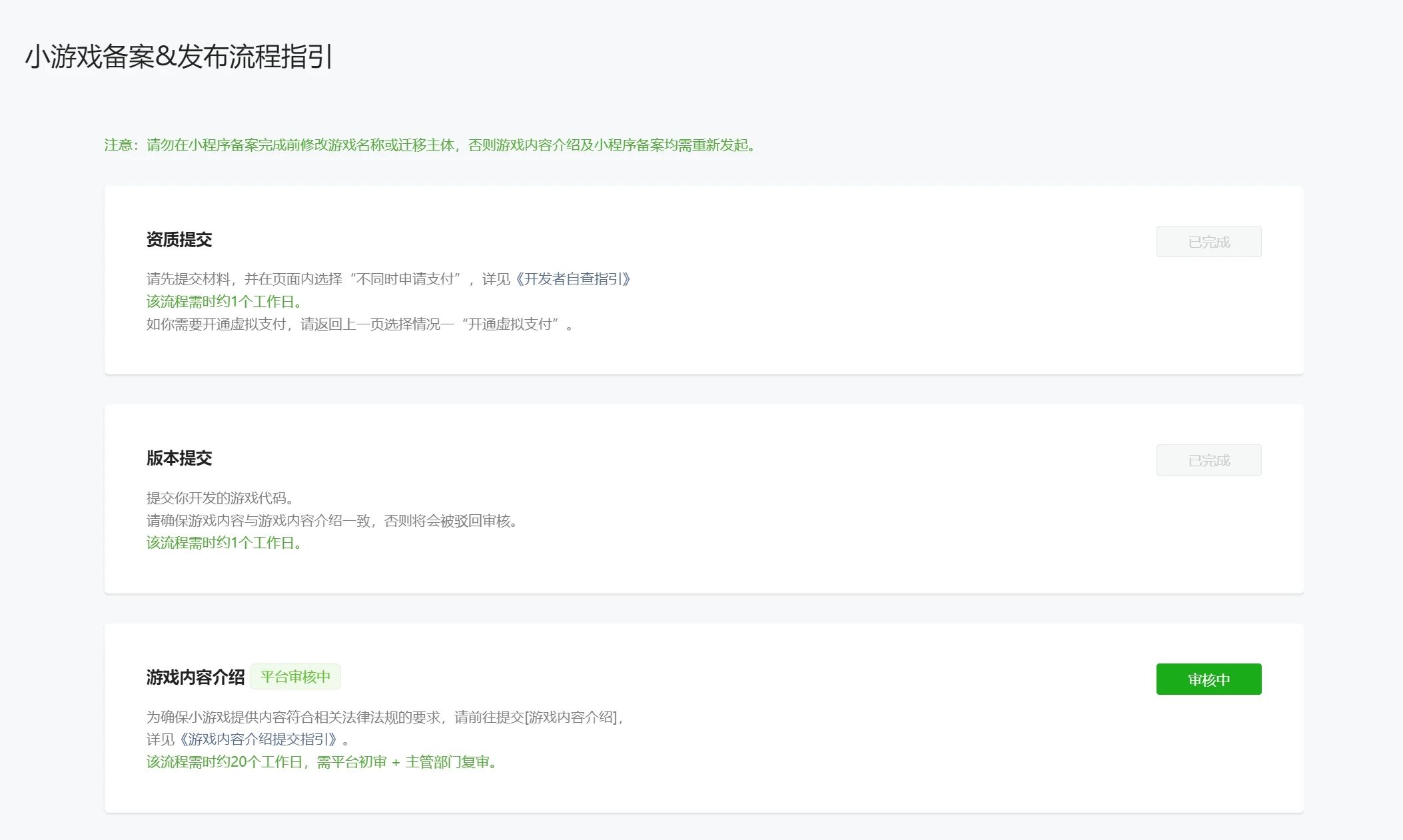Click the 20个工作日 review duration note
Image resolution: width=1403 pixels, height=840 pixels.
click(x=322, y=762)
